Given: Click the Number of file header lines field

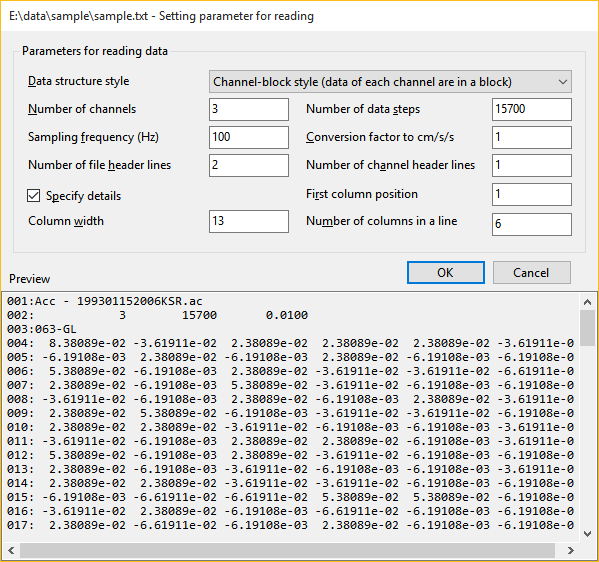Looking at the screenshot, I should [249, 165].
